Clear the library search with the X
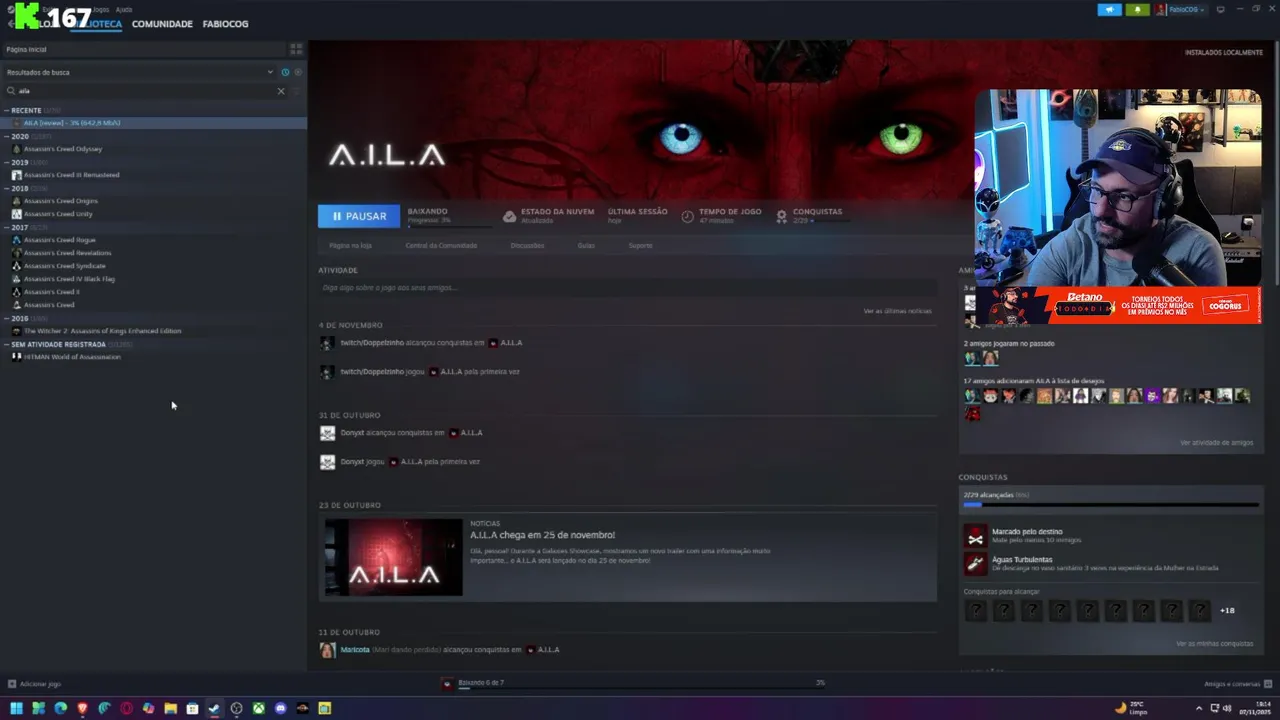The image size is (1280, 720). (x=280, y=91)
